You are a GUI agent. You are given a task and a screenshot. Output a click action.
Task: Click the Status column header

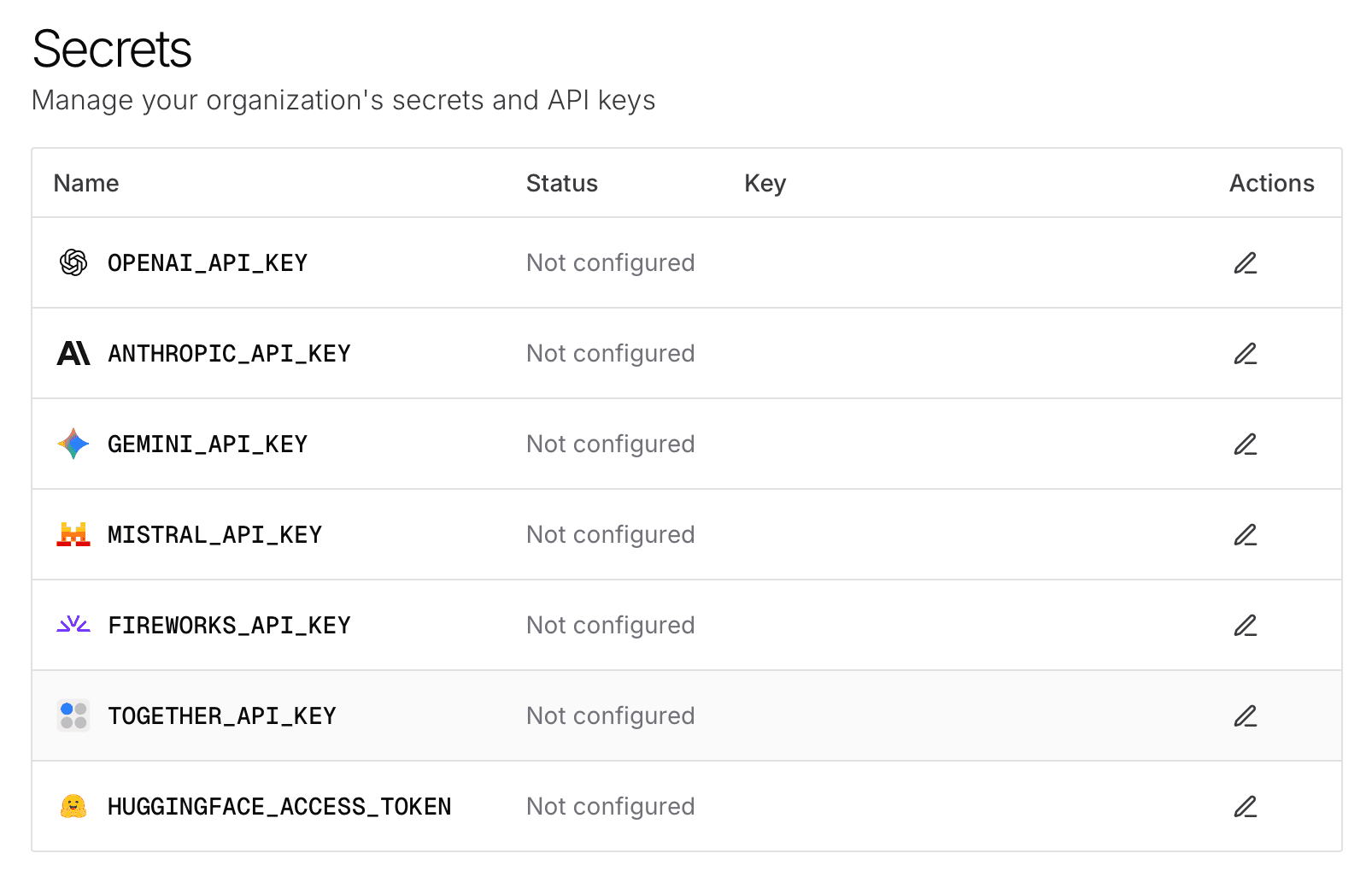(x=561, y=183)
